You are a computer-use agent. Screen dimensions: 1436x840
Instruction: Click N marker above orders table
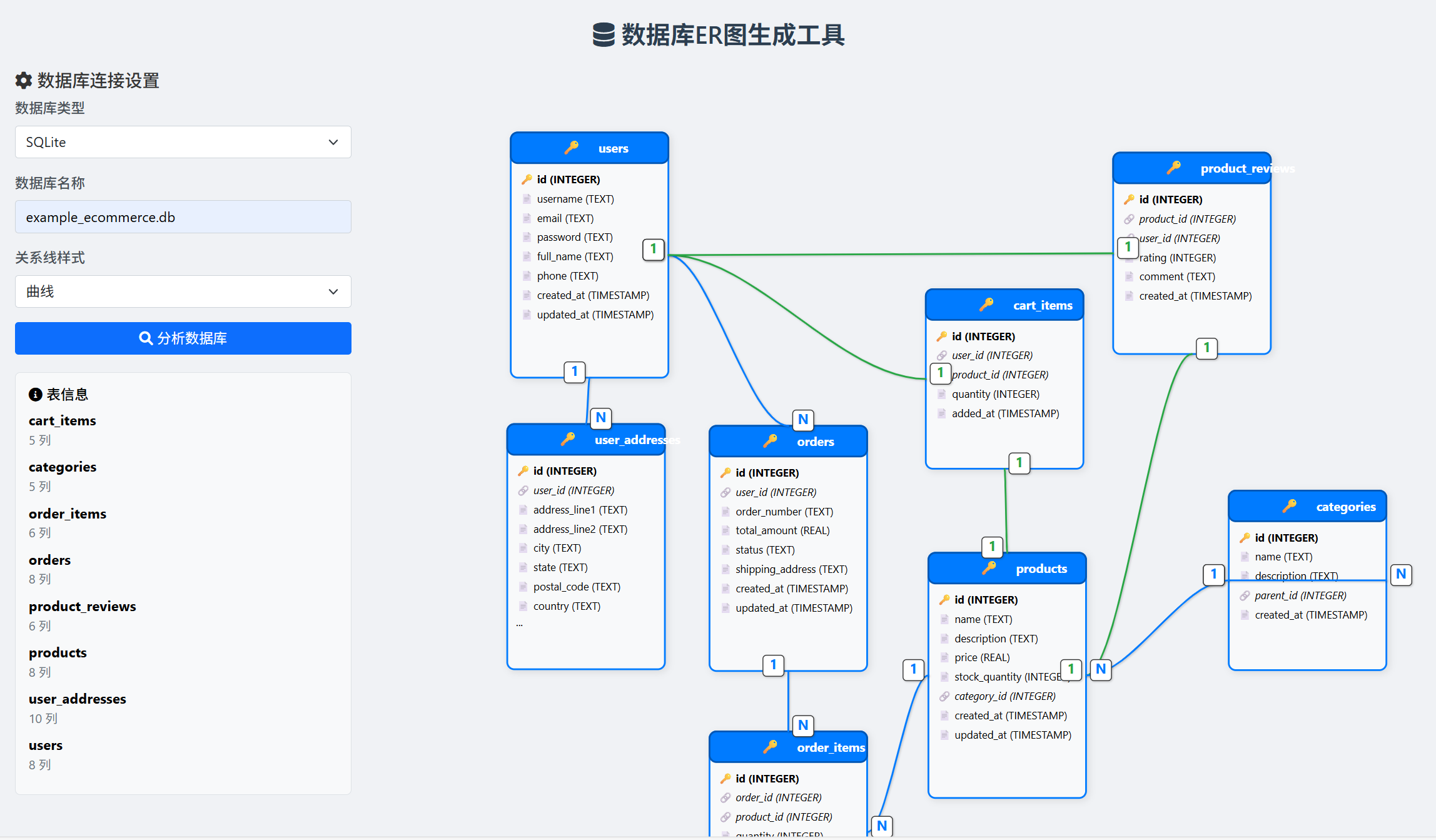pyautogui.click(x=803, y=420)
